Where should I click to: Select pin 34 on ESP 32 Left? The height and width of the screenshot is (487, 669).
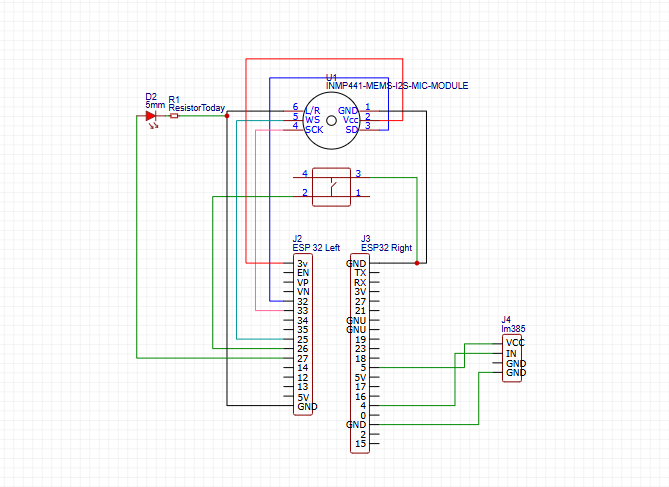(x=303, y=321)
